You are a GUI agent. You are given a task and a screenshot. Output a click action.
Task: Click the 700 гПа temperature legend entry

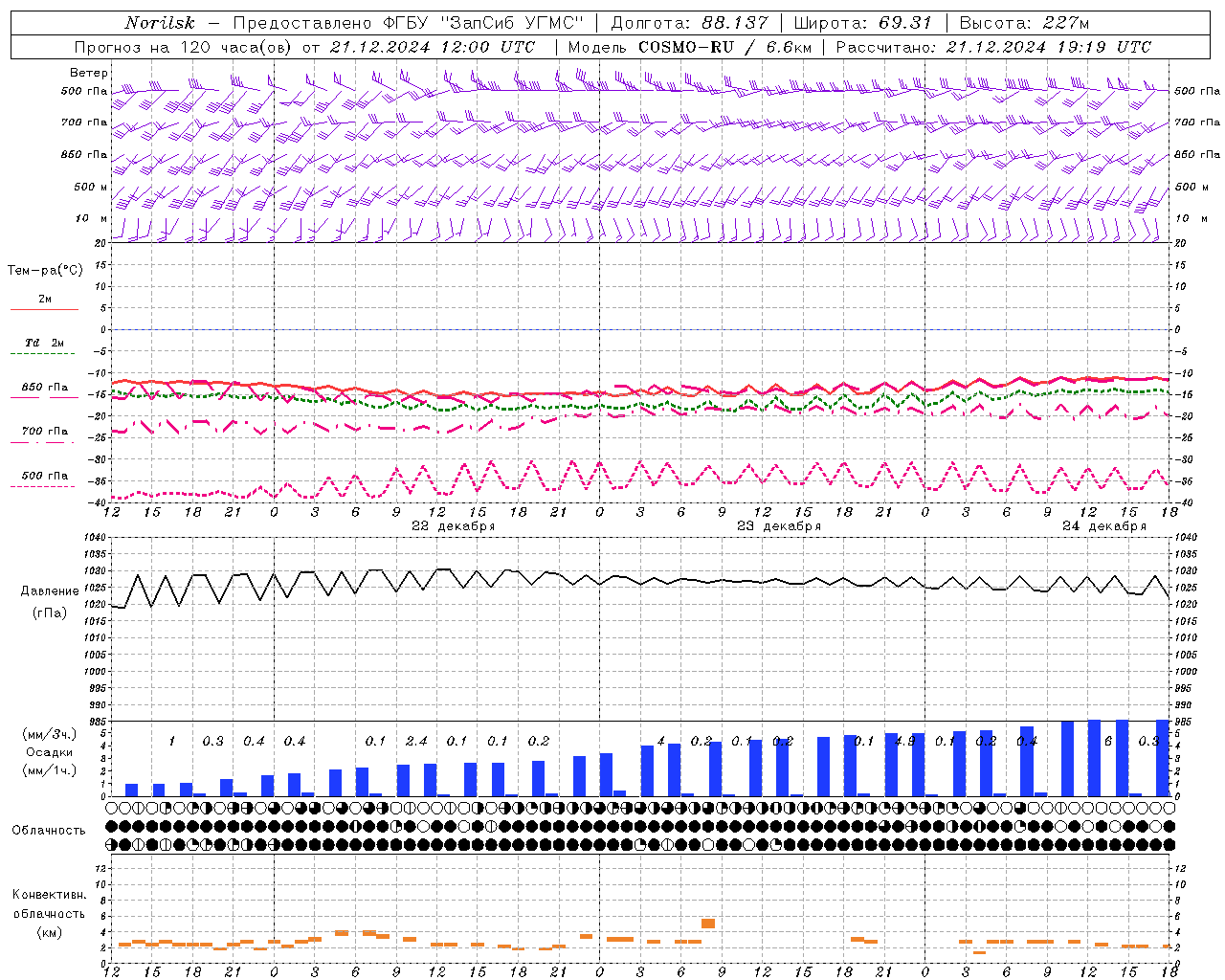click(x=45, y=435)
